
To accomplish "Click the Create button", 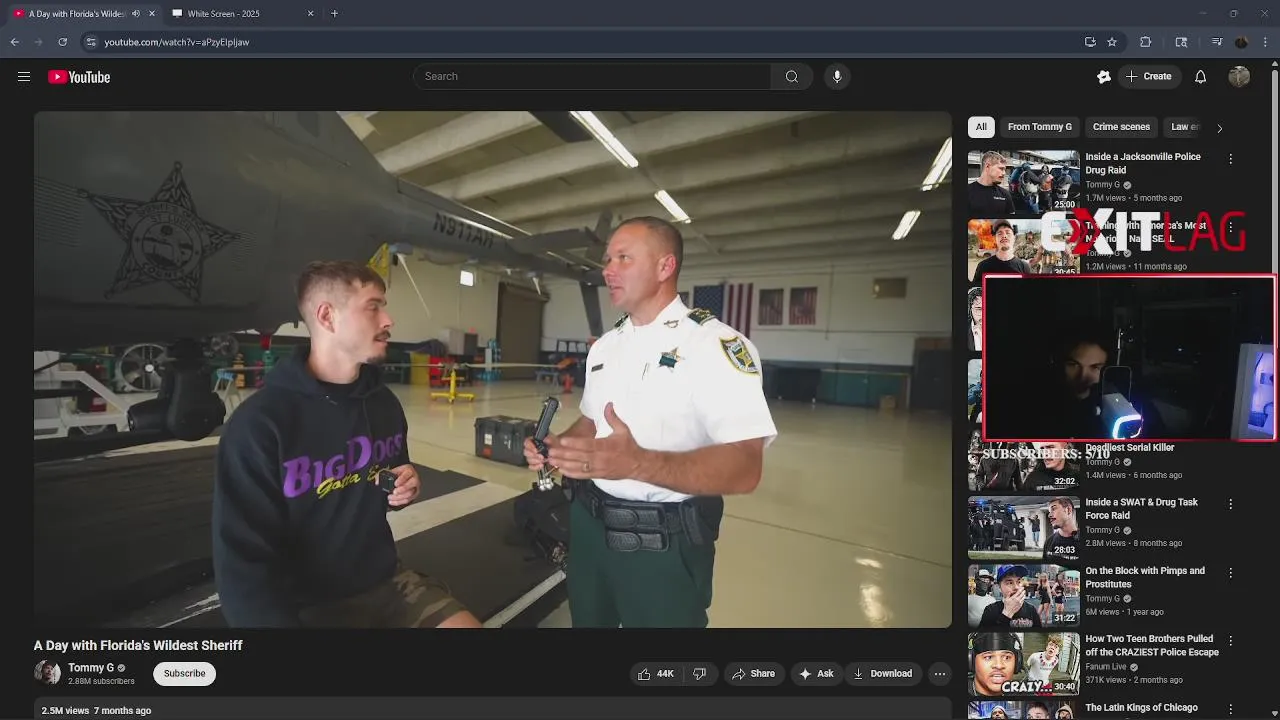I will click(1148, 77).
